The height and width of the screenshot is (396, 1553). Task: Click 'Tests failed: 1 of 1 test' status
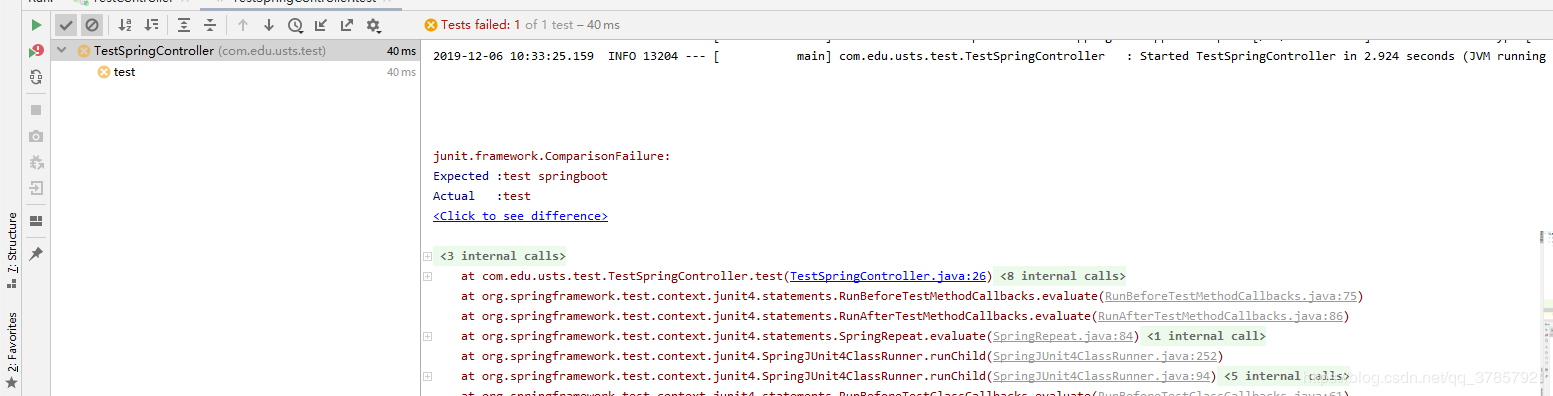point(522,25)
